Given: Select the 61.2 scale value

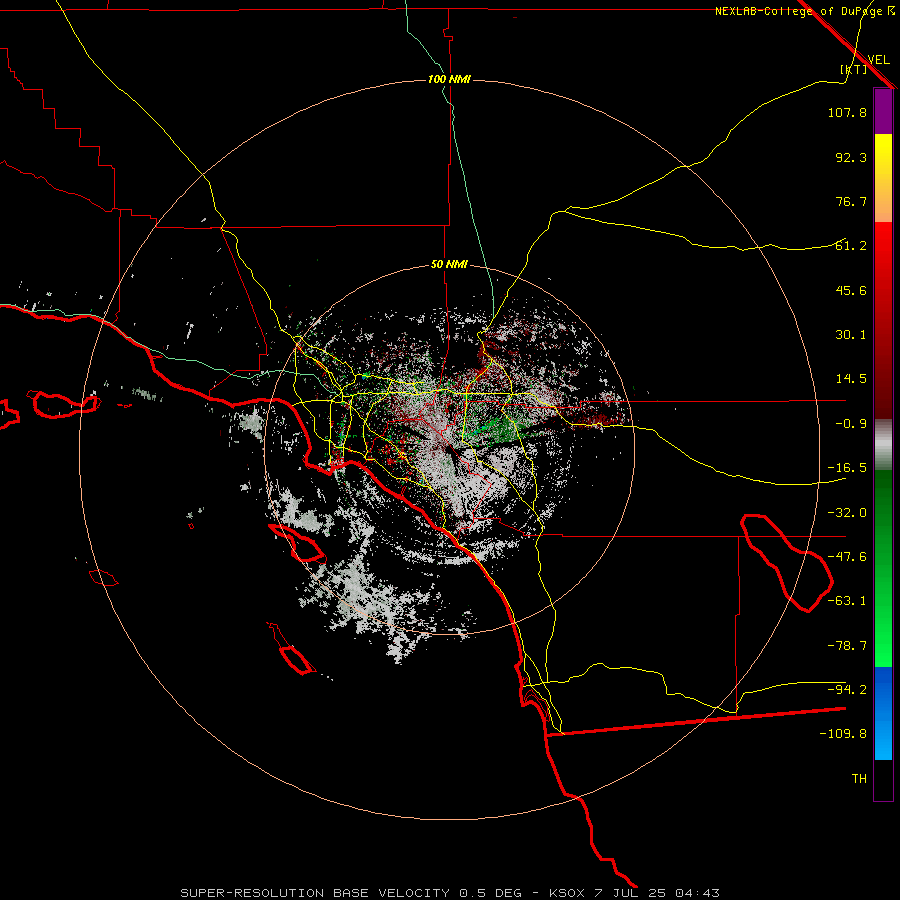Looking at the screenshot, I should (851, 246).
